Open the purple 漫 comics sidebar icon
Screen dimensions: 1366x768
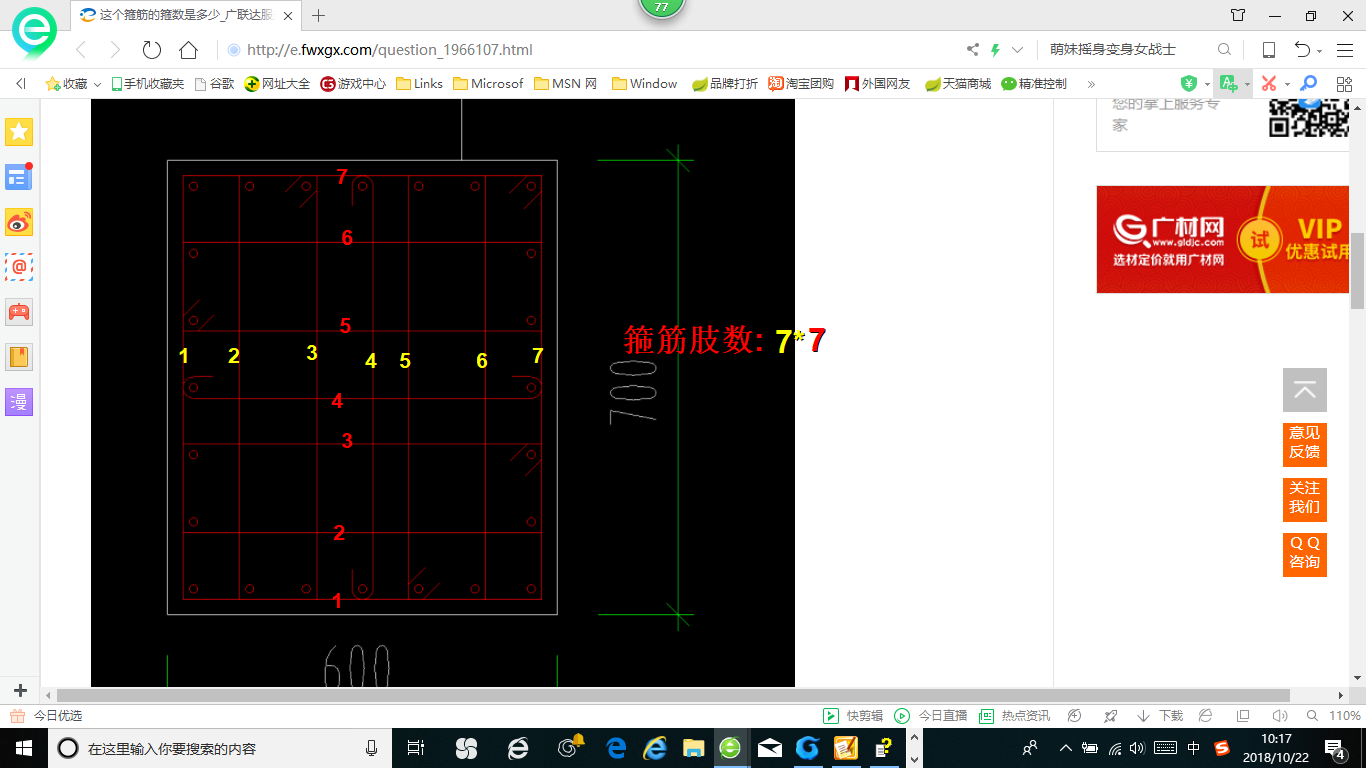point(19,402)
